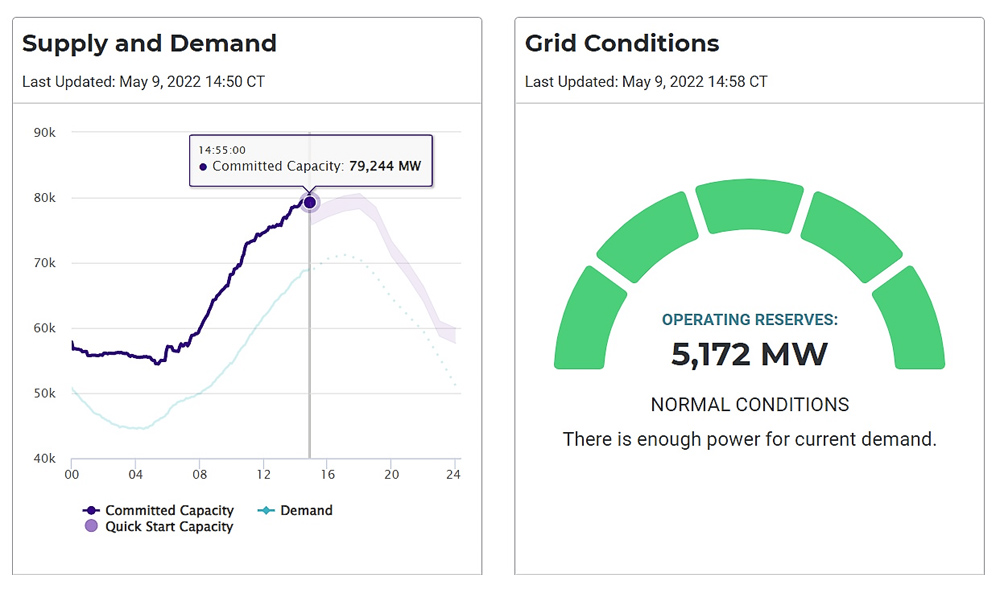This screenshot has height=591, width=1000.
Task: Switch to the Grid Conditions panel
Action: pyautogui.click(x=622, y=44)
